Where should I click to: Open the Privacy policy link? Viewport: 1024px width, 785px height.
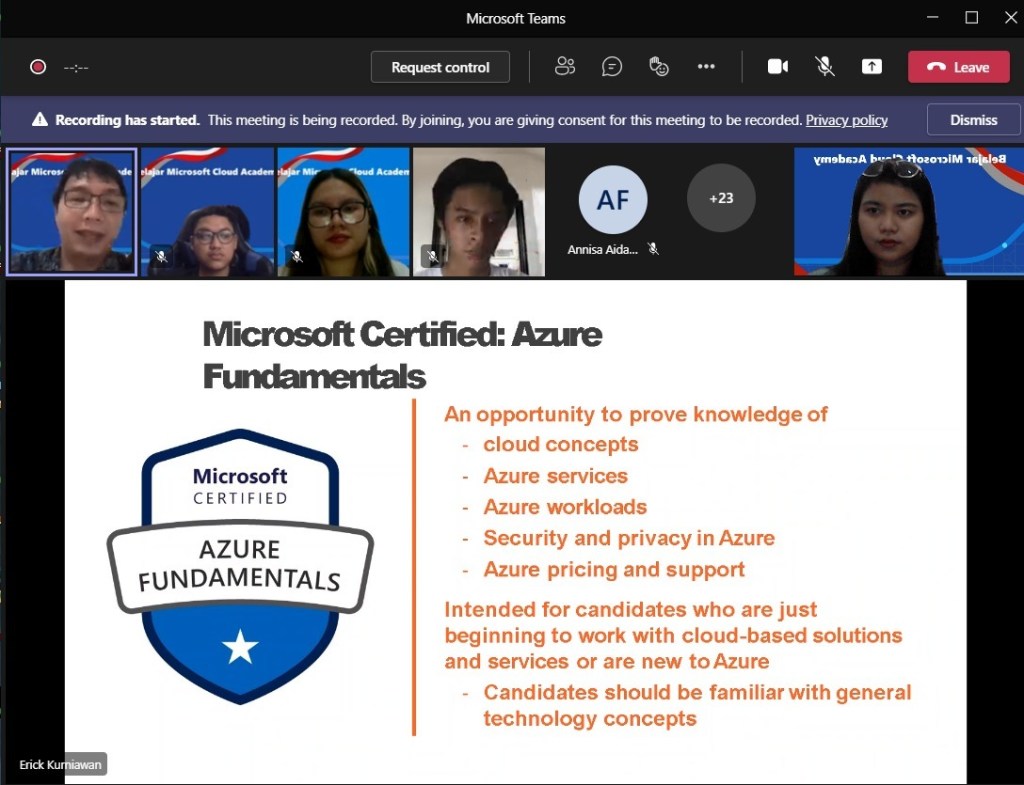click(846, 120)
